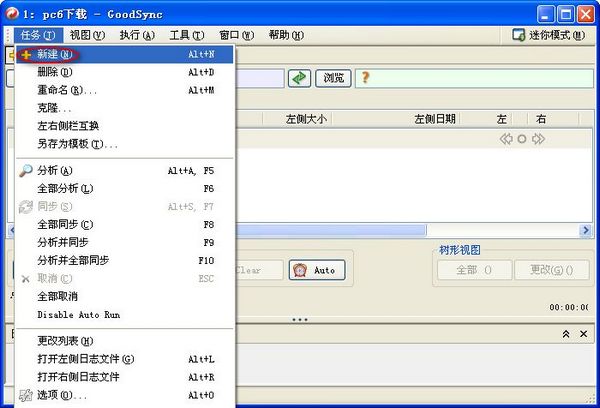Open the 工具(T) menu
The image size is (600, 408).
pos(187,35)
